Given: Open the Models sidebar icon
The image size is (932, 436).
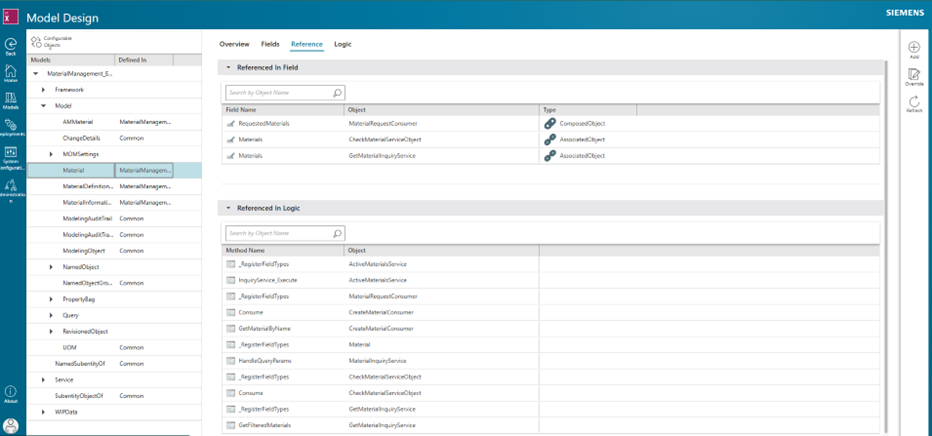Looking at the screenshot, I should click(11, 99).
